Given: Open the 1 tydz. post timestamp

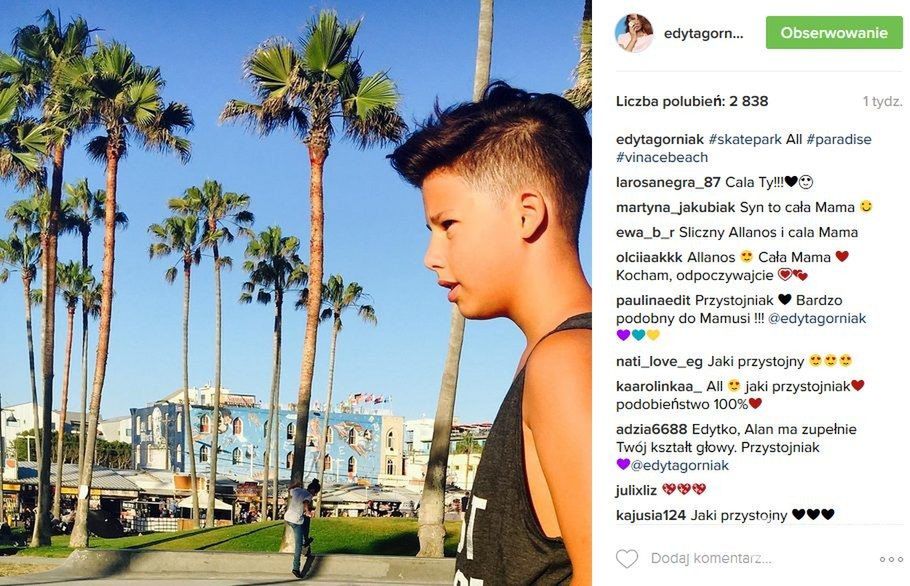Looking at the screenshot, I should pyautogui.click(x=882, y=102).
